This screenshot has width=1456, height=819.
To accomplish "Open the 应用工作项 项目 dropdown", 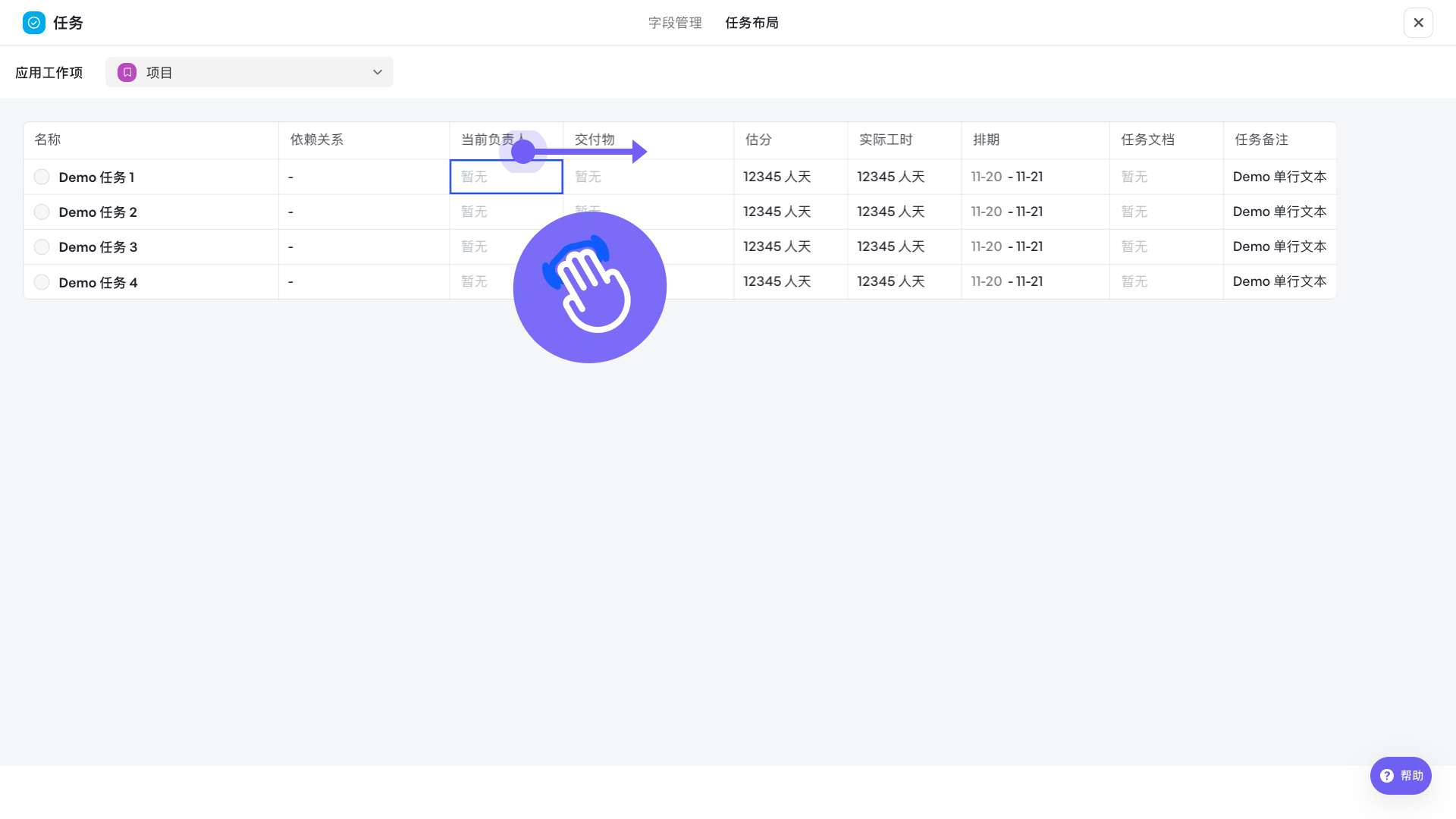I will pyautogui.click(x=249, y=72).
